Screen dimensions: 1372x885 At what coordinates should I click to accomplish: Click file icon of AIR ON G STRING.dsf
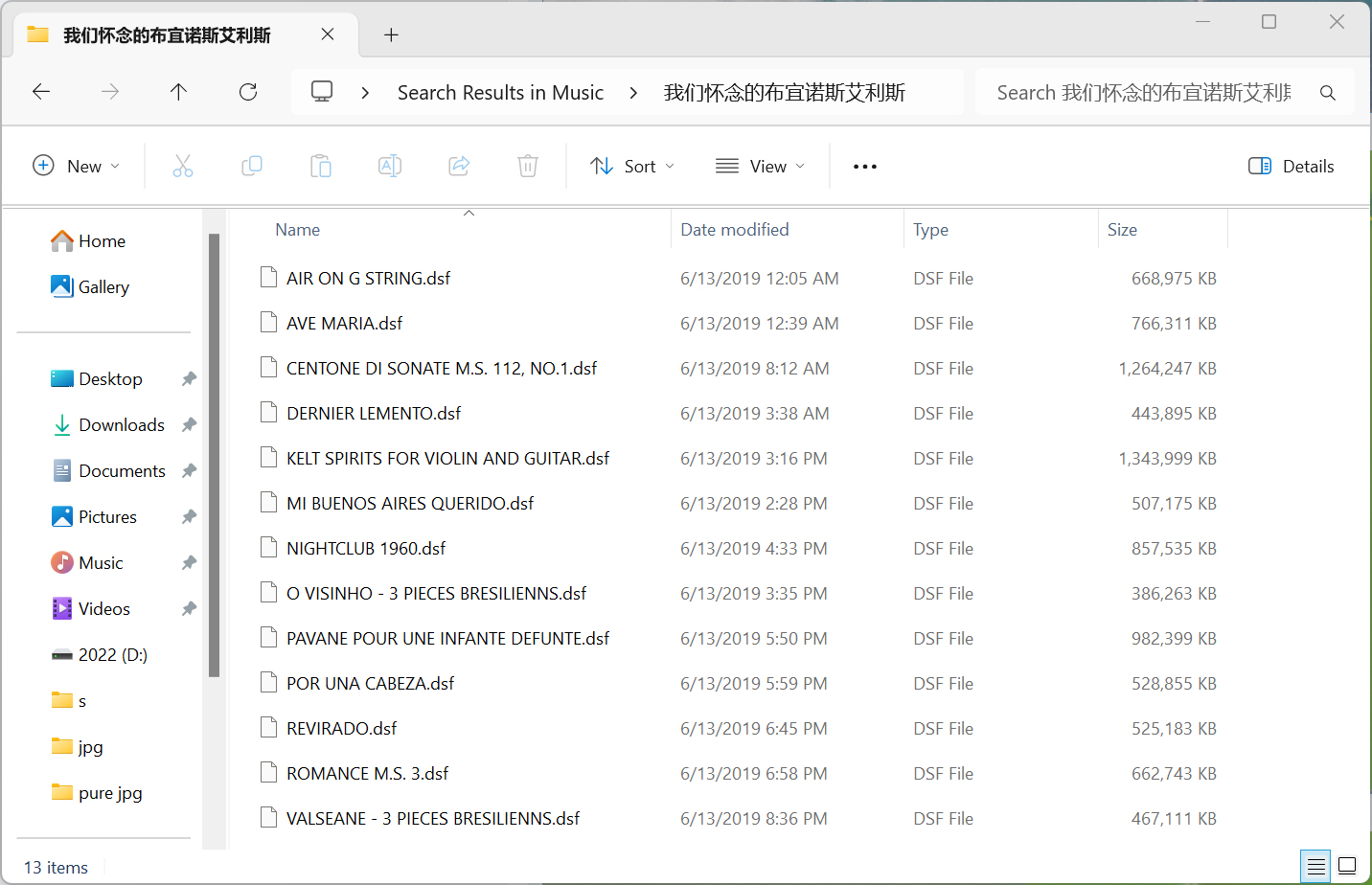[x=269, y=278]
